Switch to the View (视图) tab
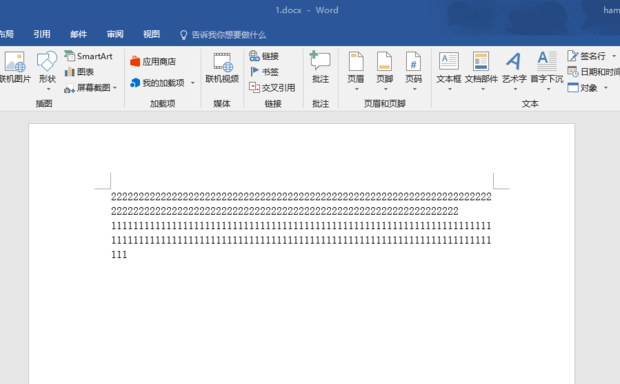Screen dimensions: 620x384 (151, 34)
